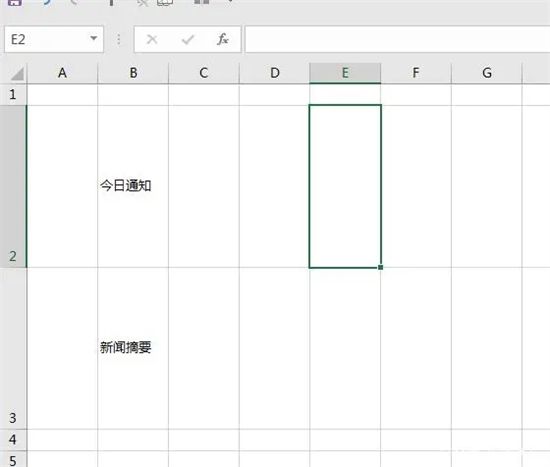Image resolution: width=550 pixels, height=467 pixels.
Task: Open the Name Box dropdown arrow
Action: 93,38
